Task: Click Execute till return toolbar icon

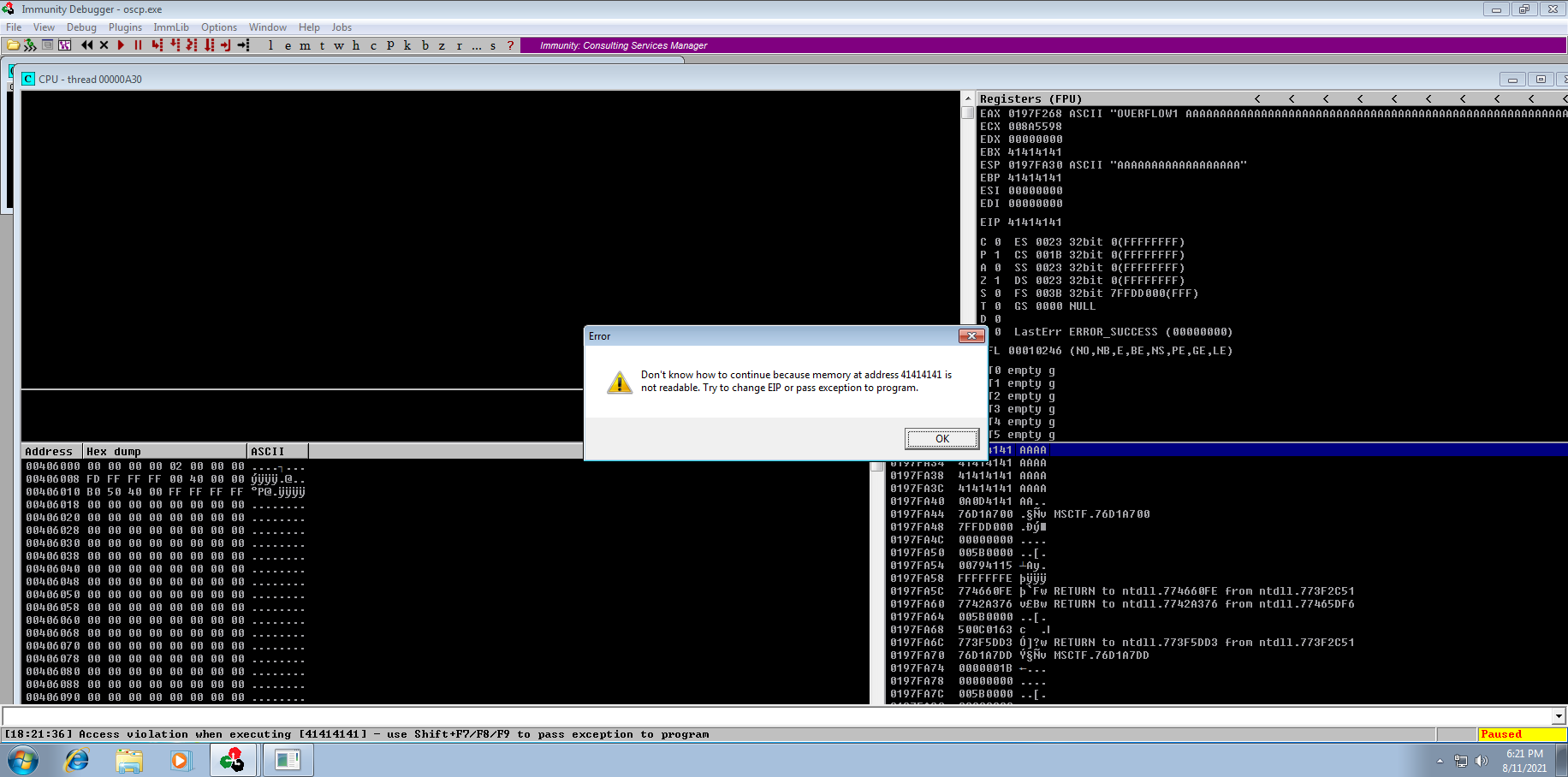Action: click(226, 45)
